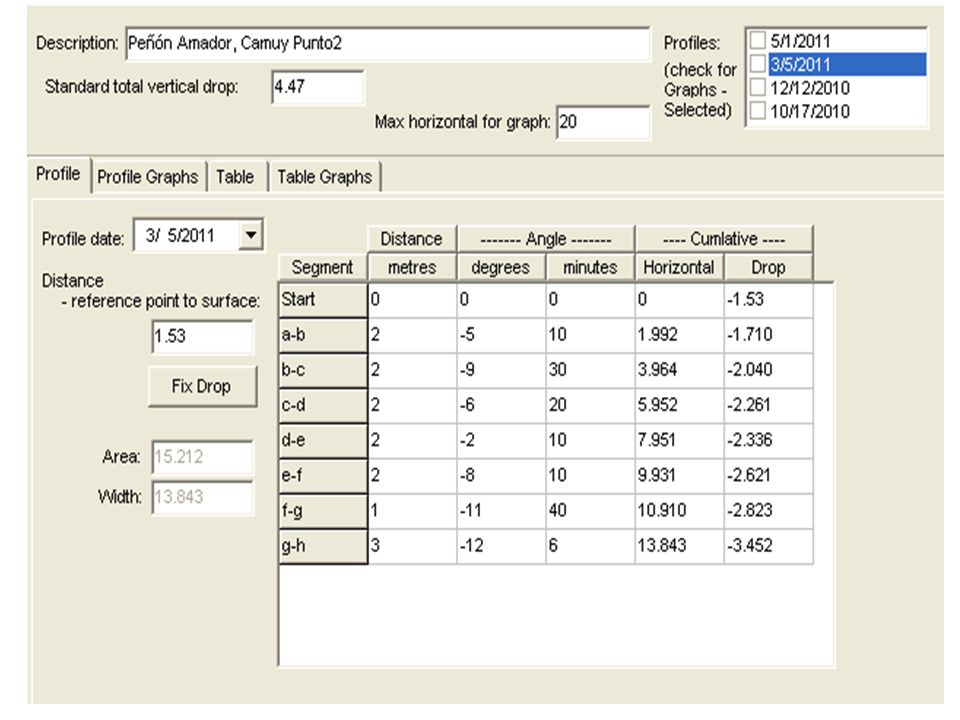
Task: Click the drop cell -1.53 in Start row
Action: pyautogui.click(x=768, y=299)
